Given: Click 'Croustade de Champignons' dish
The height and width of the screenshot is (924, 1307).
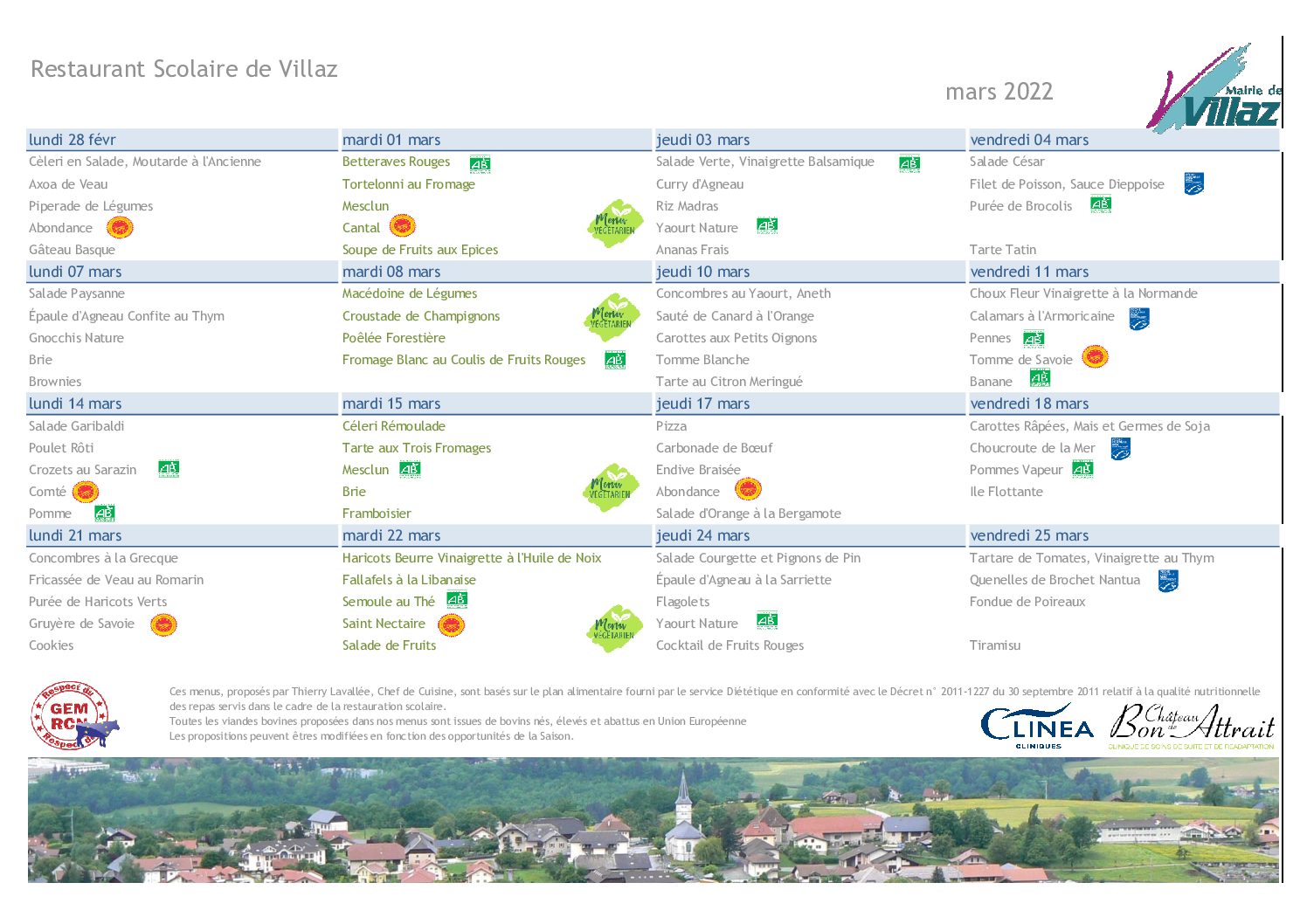Looking at the screenshot, I should (421, 316).
